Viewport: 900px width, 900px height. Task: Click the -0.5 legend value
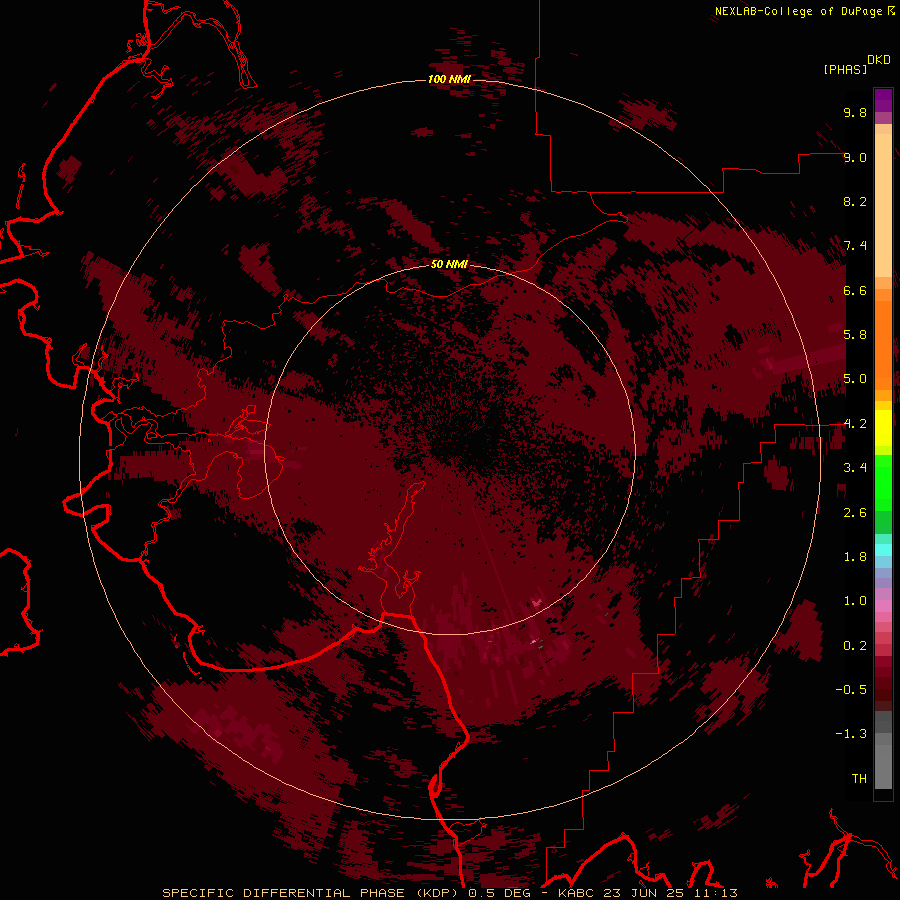click(851, 690)
